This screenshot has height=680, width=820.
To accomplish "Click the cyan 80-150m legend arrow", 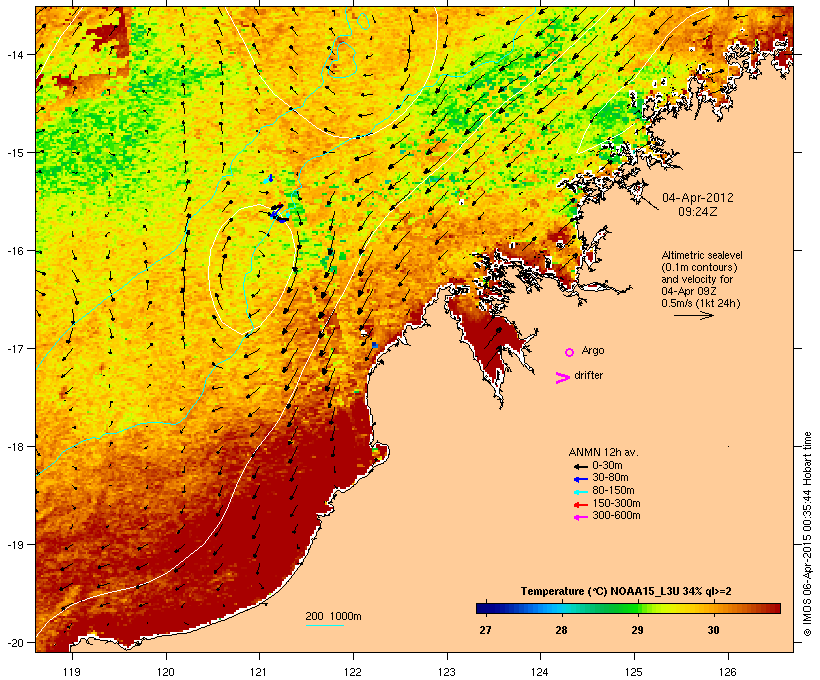I will (x=580, y=492).
